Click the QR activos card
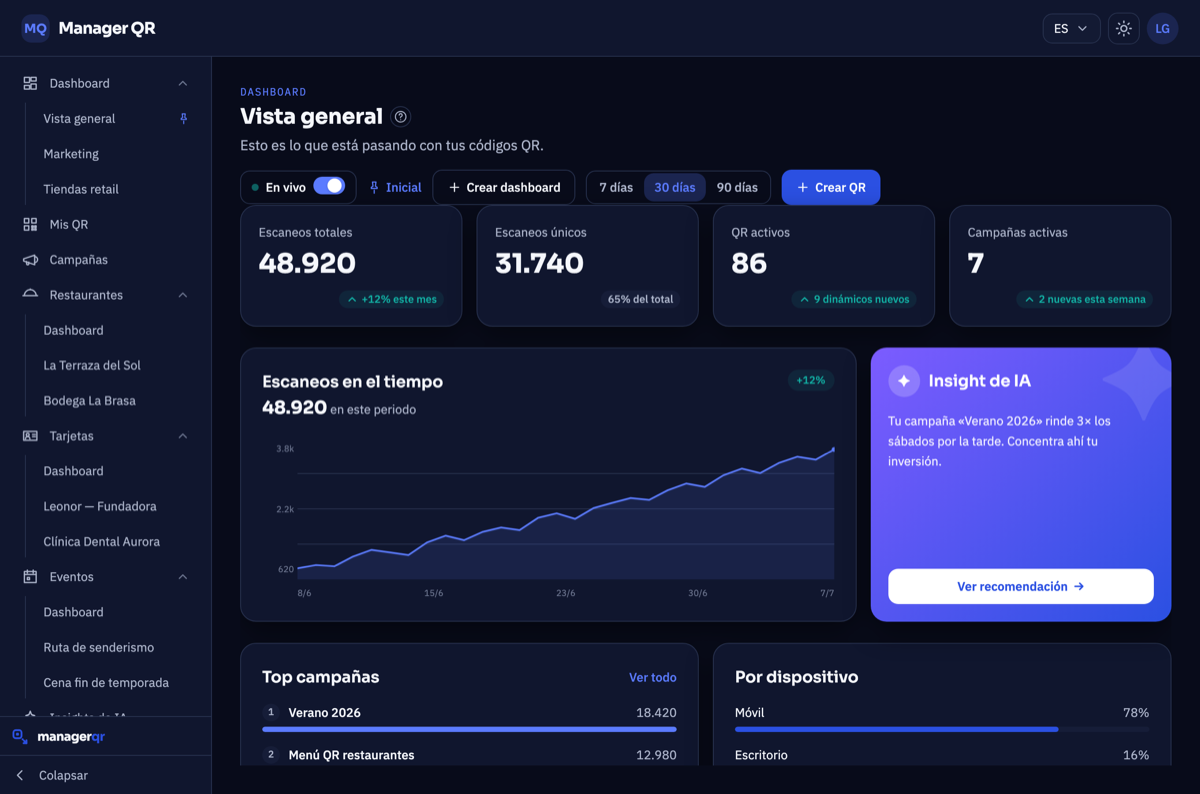This screenshot has width=1200, height=794. click(x=824, y=266)
